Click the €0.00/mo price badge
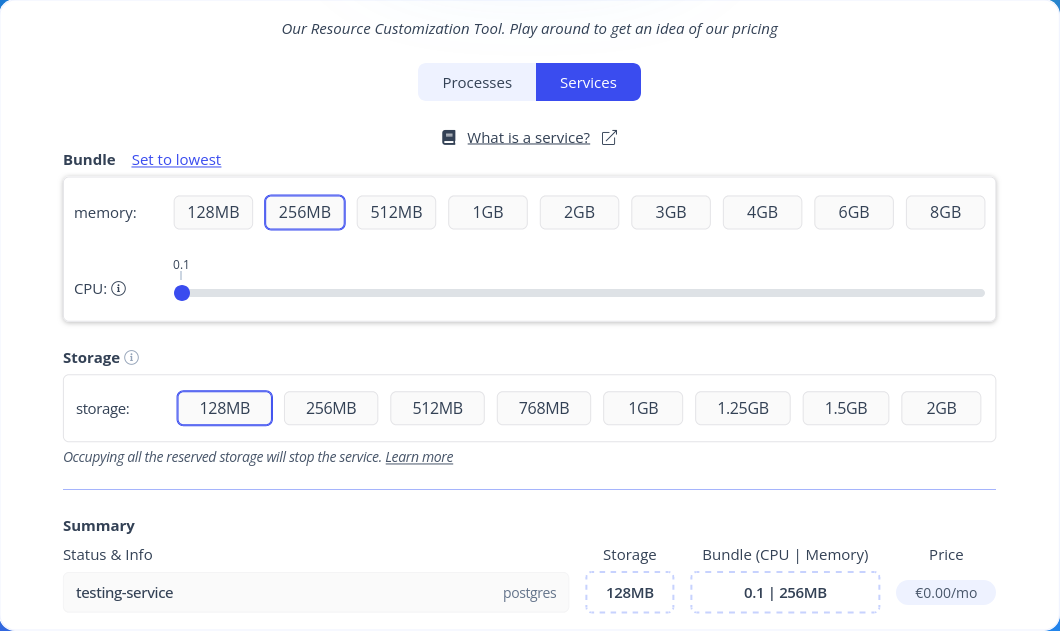Image resolution: width=1060 pixels, height=631 pixels. pos(946,593)
